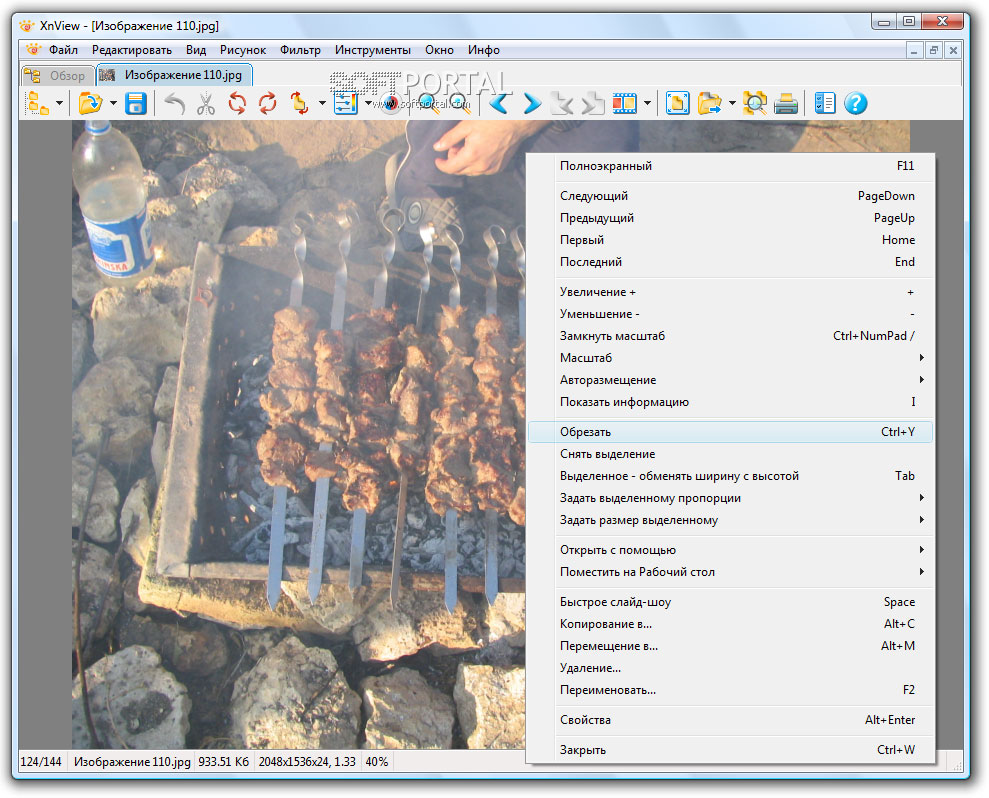Viewport: 989px width, 798px height.
Task: Go to next image with right arrow
Action: (x=532, y=103)
